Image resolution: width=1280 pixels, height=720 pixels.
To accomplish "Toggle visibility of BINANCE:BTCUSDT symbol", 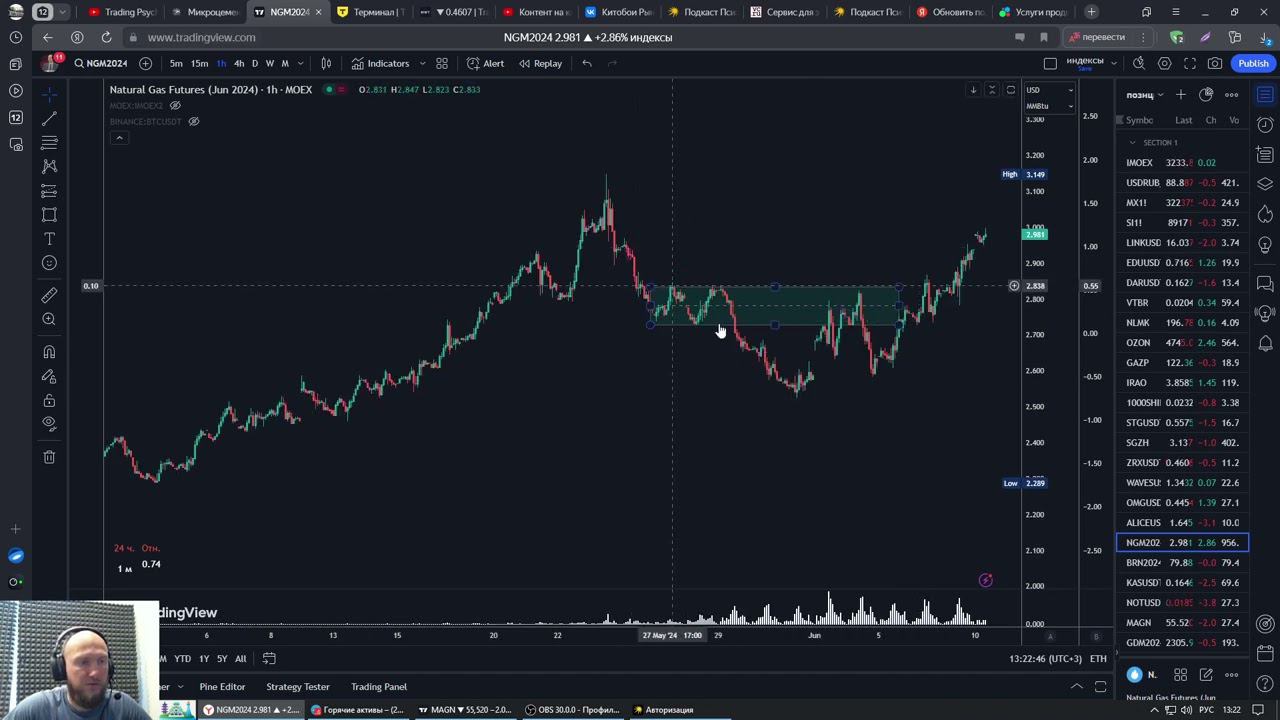I will 194,121.
